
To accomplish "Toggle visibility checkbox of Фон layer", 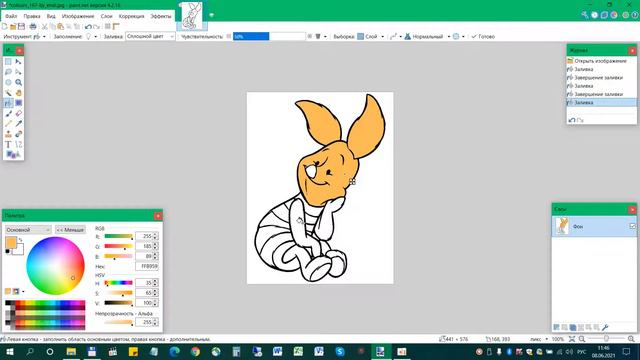I will click(x=632, y=226).
